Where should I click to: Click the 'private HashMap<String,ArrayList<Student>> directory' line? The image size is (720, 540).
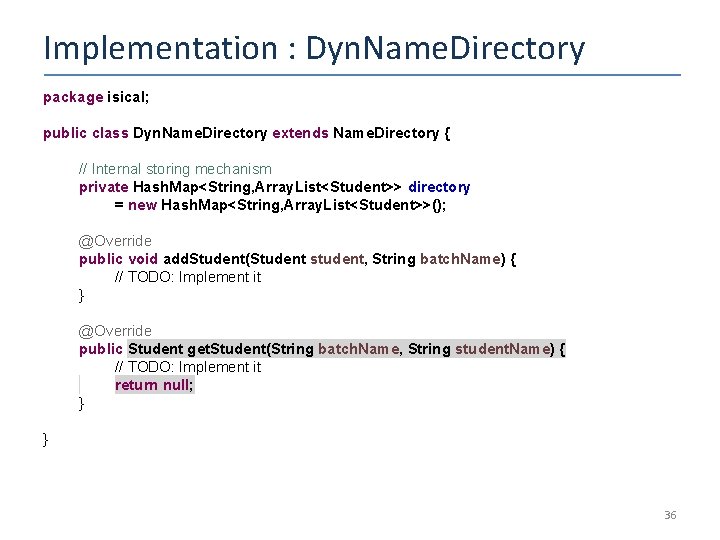(x=275, y=187)
